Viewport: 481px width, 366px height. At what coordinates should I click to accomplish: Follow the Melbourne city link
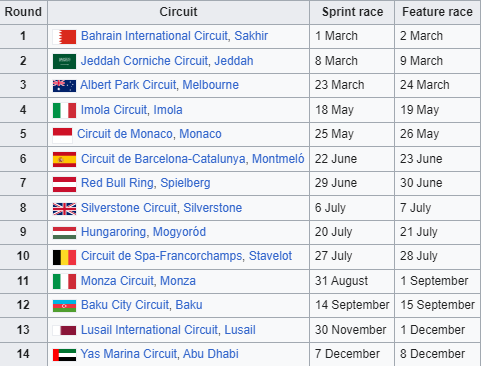[x=210, y=85]
